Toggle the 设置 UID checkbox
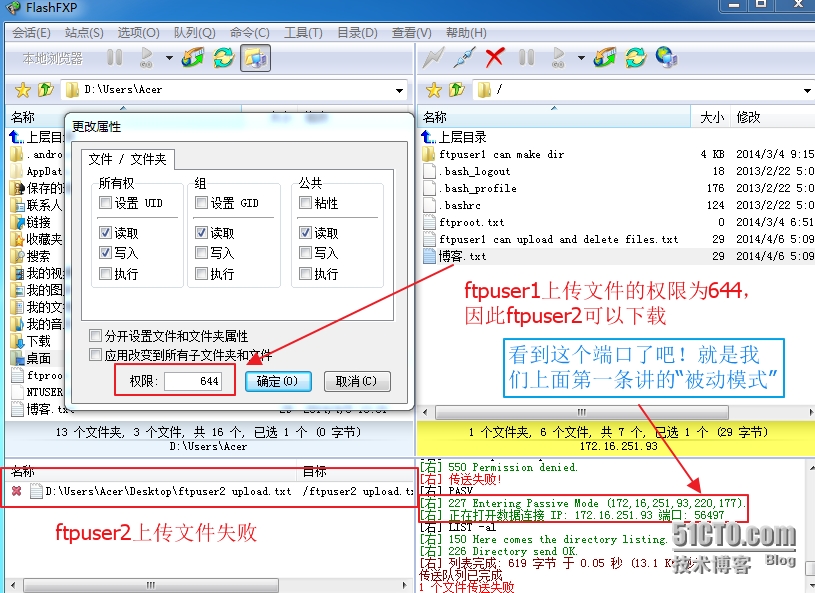The image size is (815, 593). pyautogui.click(x=106, y=202)
